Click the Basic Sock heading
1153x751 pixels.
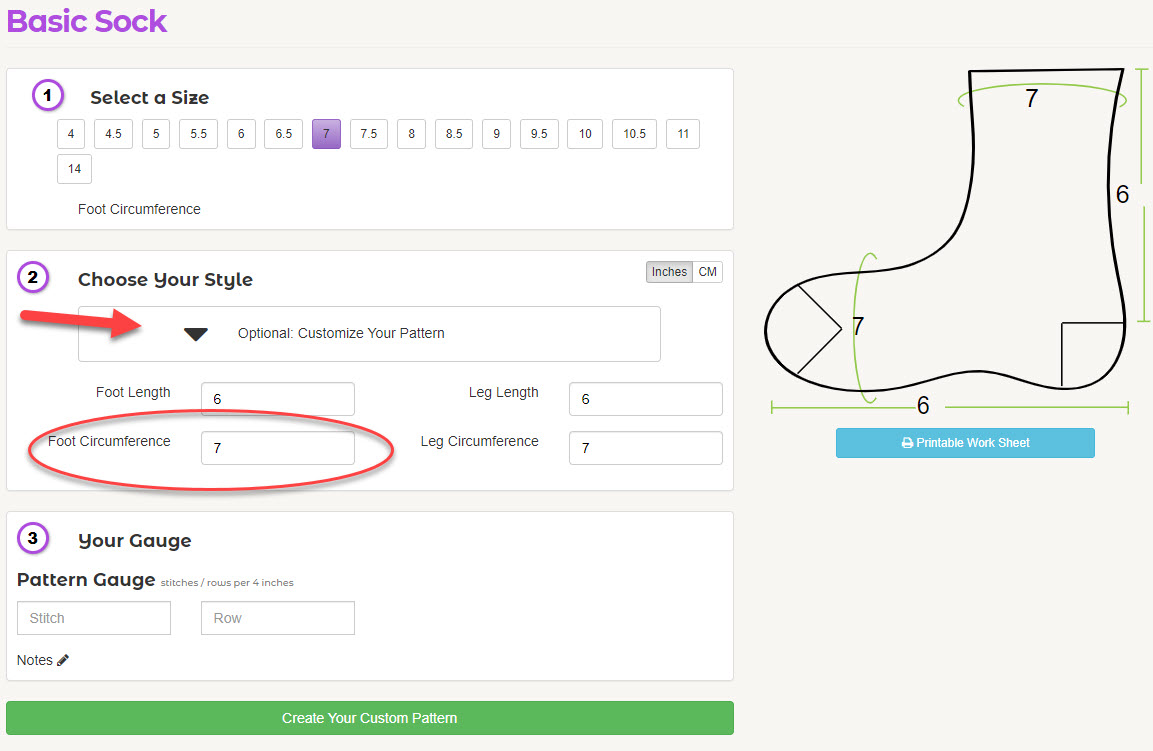pyautogui.click(x=87, y=21)
